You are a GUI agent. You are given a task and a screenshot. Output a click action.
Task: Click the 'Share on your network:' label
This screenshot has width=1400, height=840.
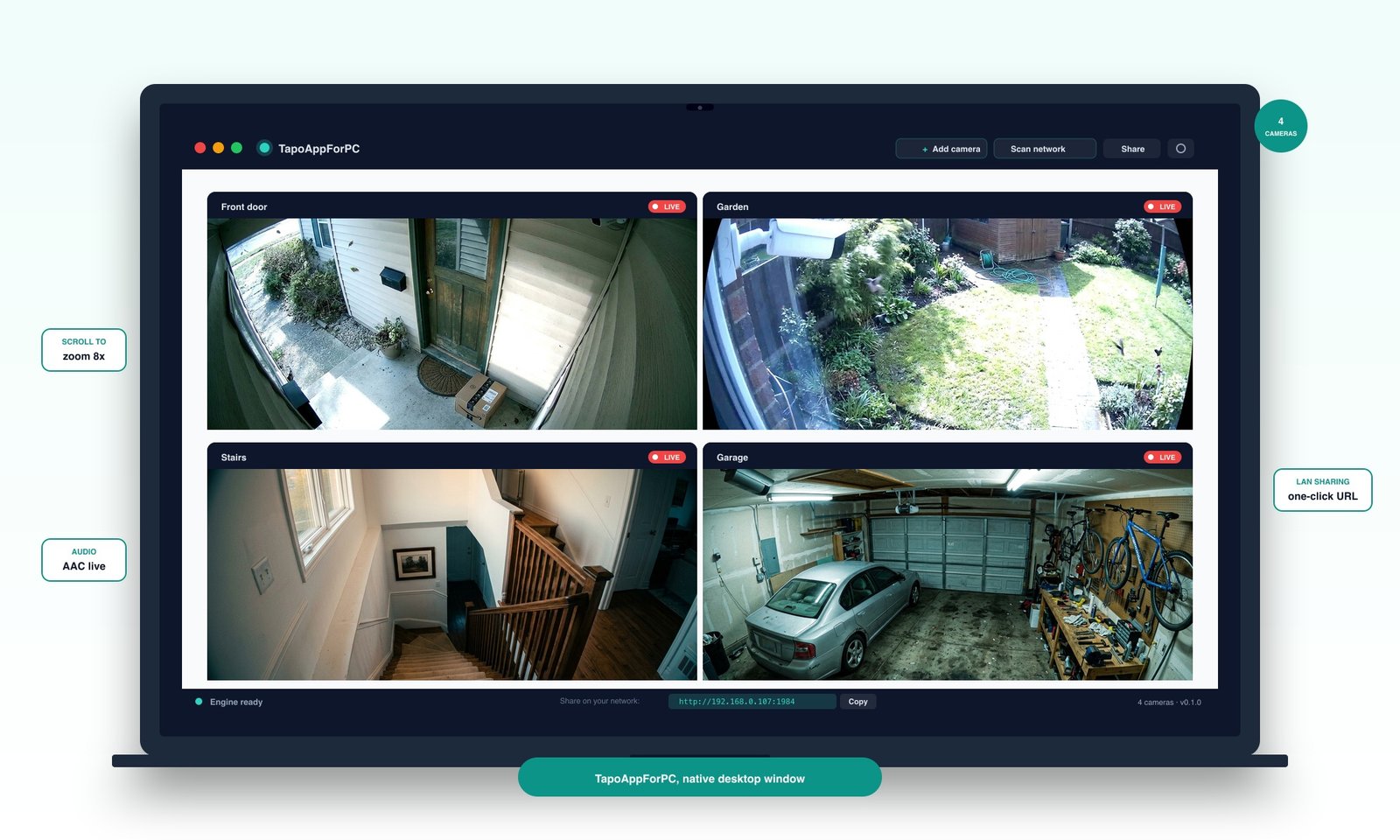click(x=599, y=701)
